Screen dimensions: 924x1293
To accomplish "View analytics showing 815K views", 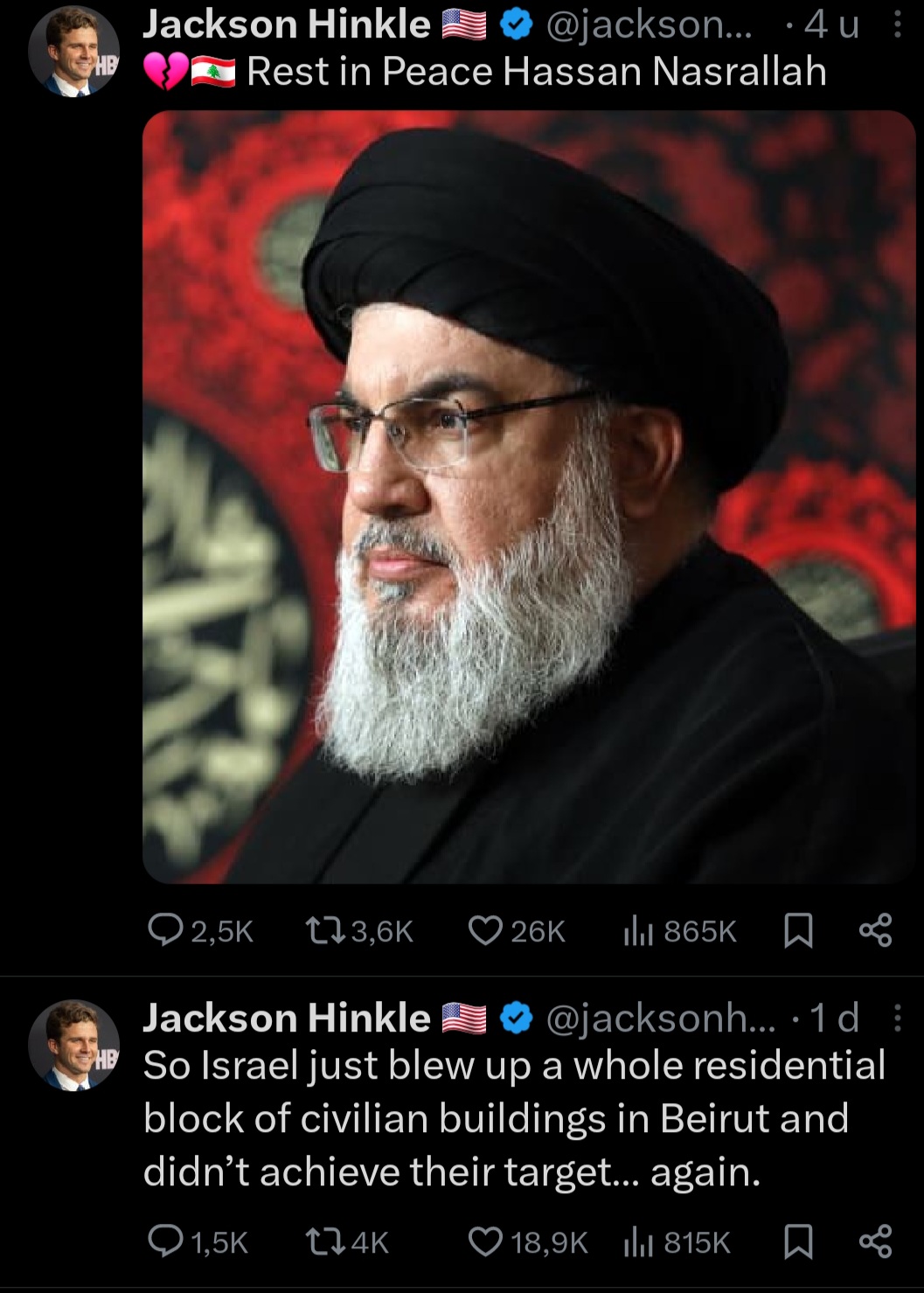I will 676,1242.
